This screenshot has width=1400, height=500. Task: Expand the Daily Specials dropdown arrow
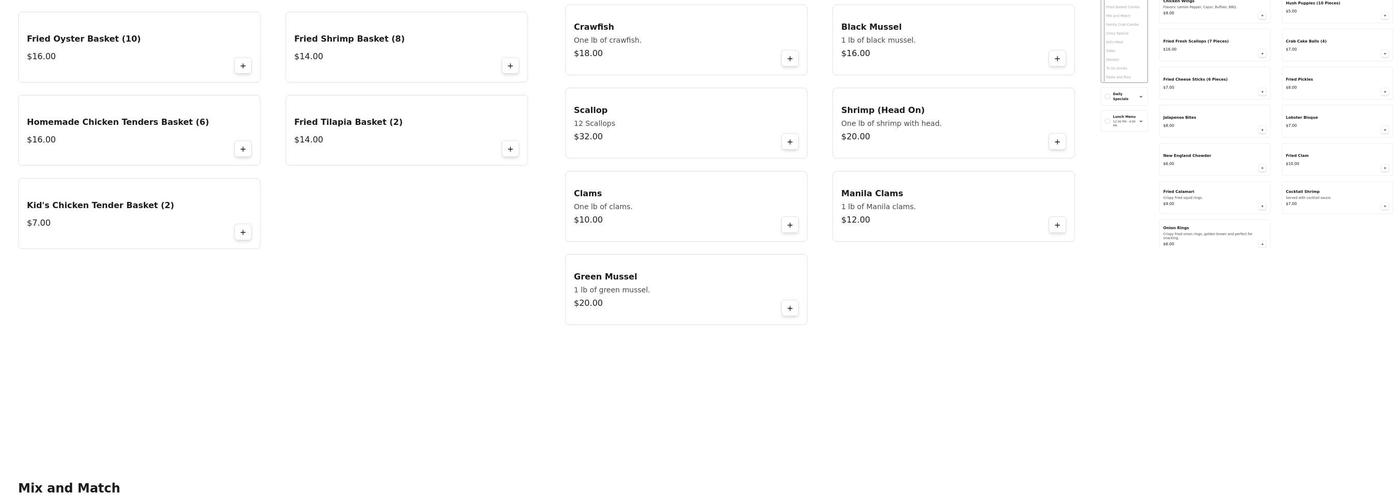1141,97
